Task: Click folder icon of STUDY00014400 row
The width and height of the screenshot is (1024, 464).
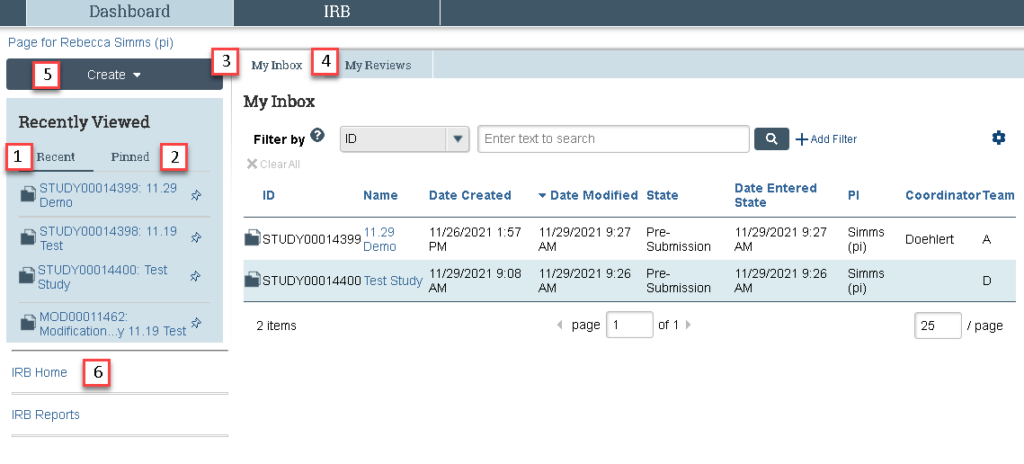Action: tap(253, 281)
